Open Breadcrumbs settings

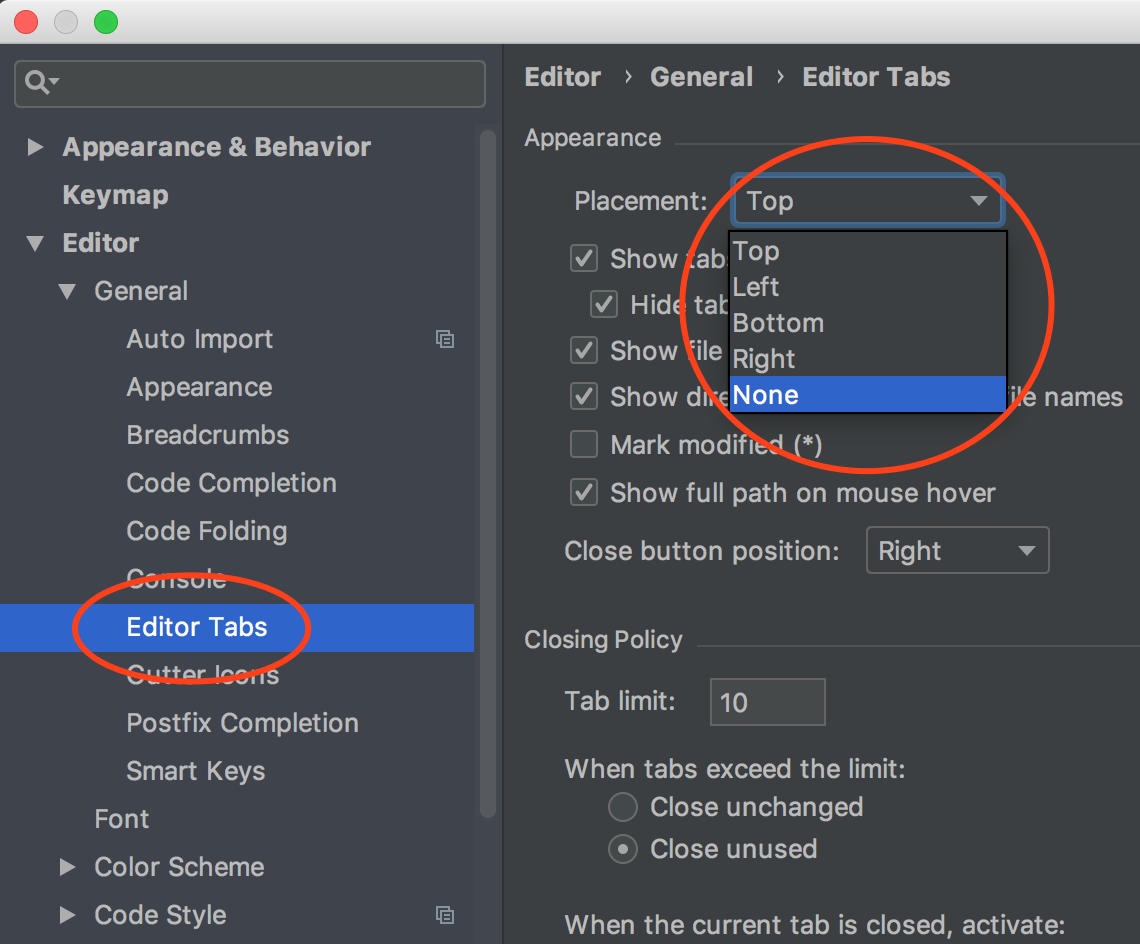[208, 435]
